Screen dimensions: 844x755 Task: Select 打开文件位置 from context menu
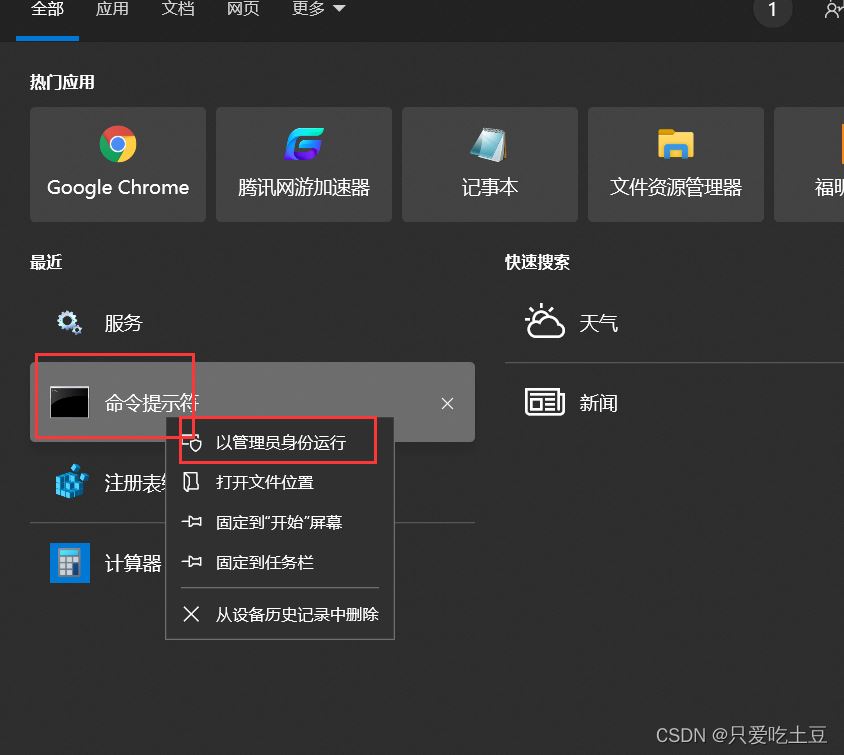tap(264, 483)
